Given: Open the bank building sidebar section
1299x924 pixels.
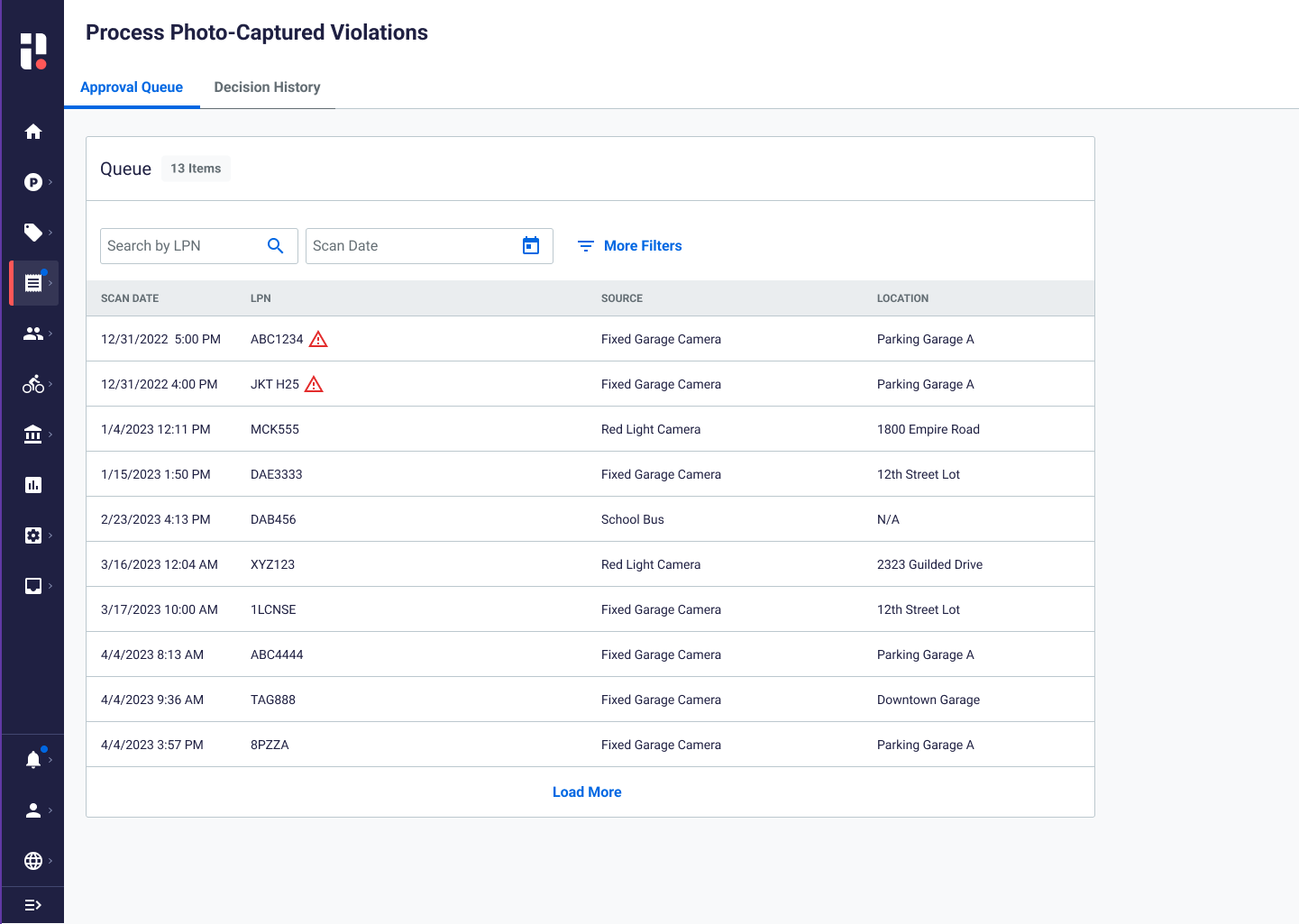Looking at the screenshot, I should point(33,435).
